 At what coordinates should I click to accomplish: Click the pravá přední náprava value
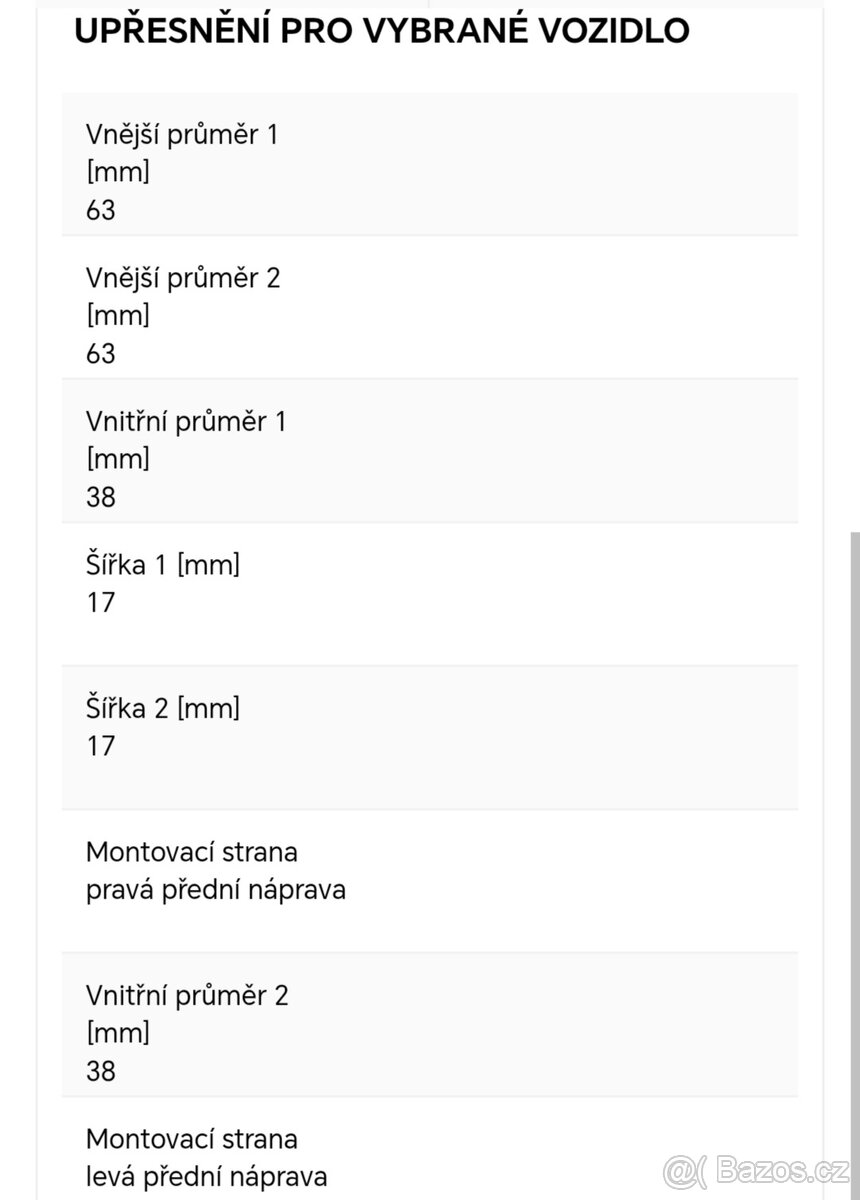pos(216,889)
